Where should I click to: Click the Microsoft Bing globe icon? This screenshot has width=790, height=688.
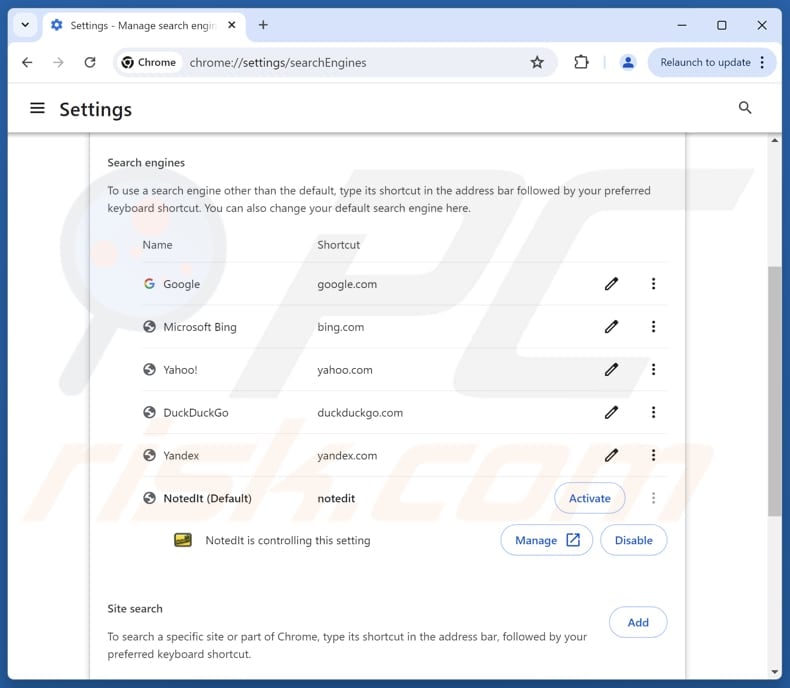[149, 327]
